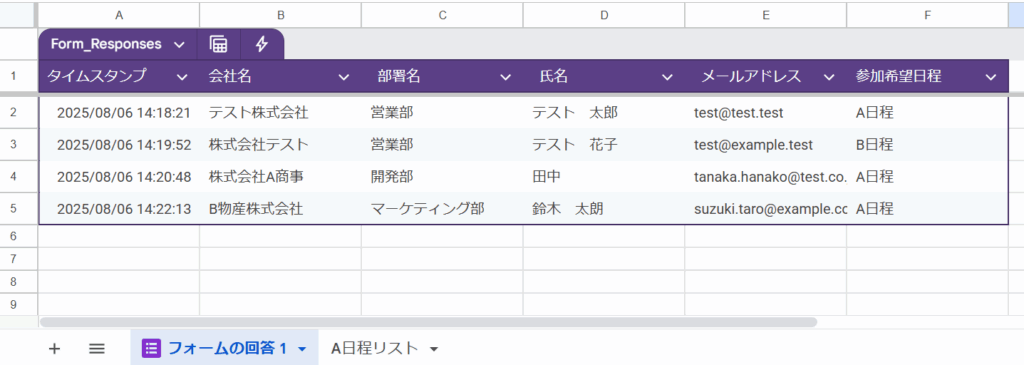Select column F header
The image size is (1024, 365).
pos(927,14)
